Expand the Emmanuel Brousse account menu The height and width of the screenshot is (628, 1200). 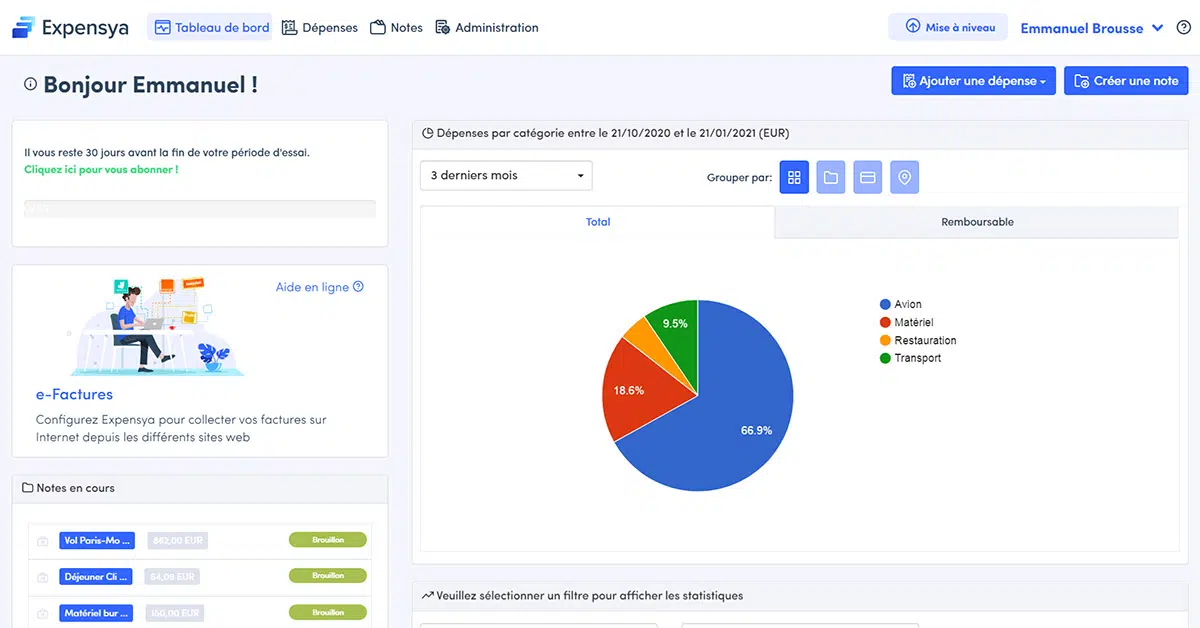[1091, 28]
